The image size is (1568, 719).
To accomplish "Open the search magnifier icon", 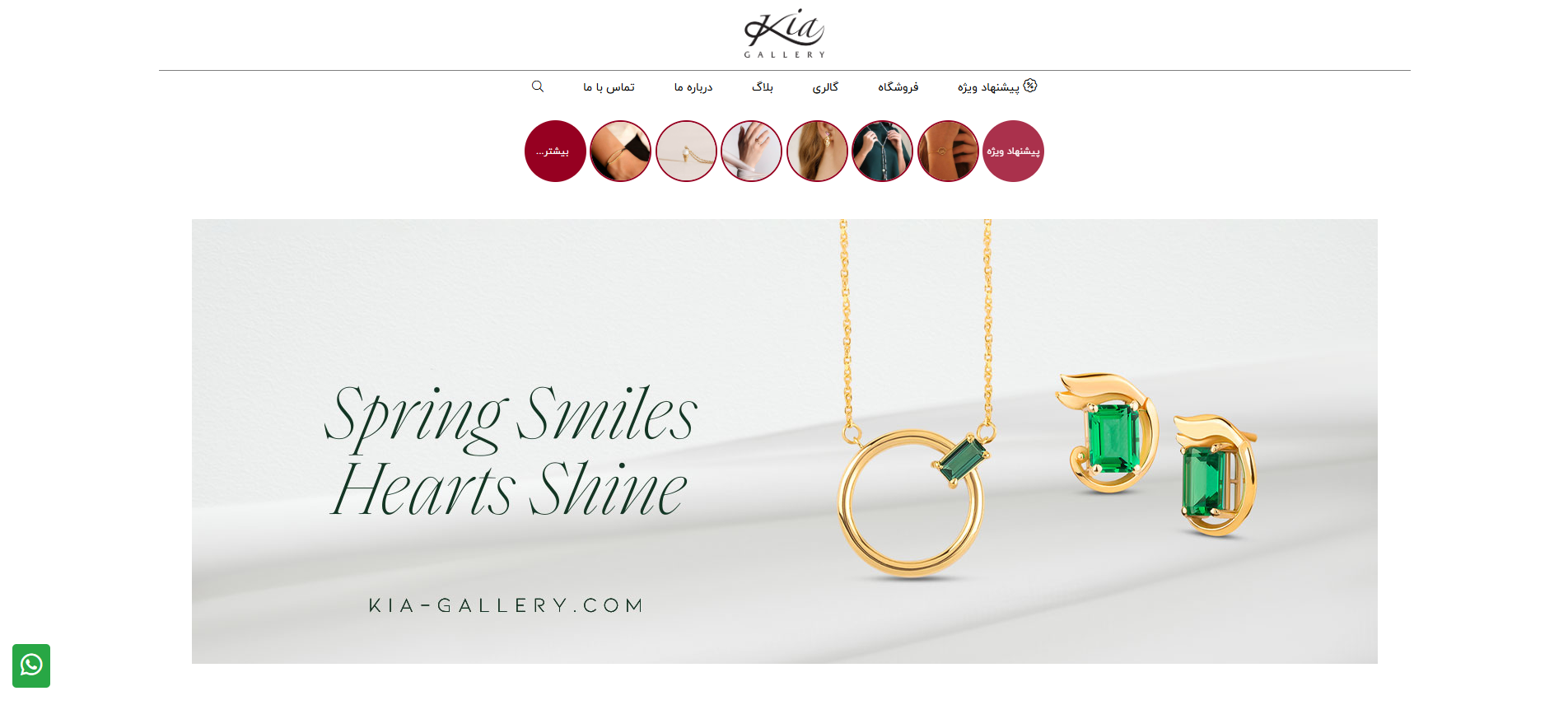I will tap(538, 86).
